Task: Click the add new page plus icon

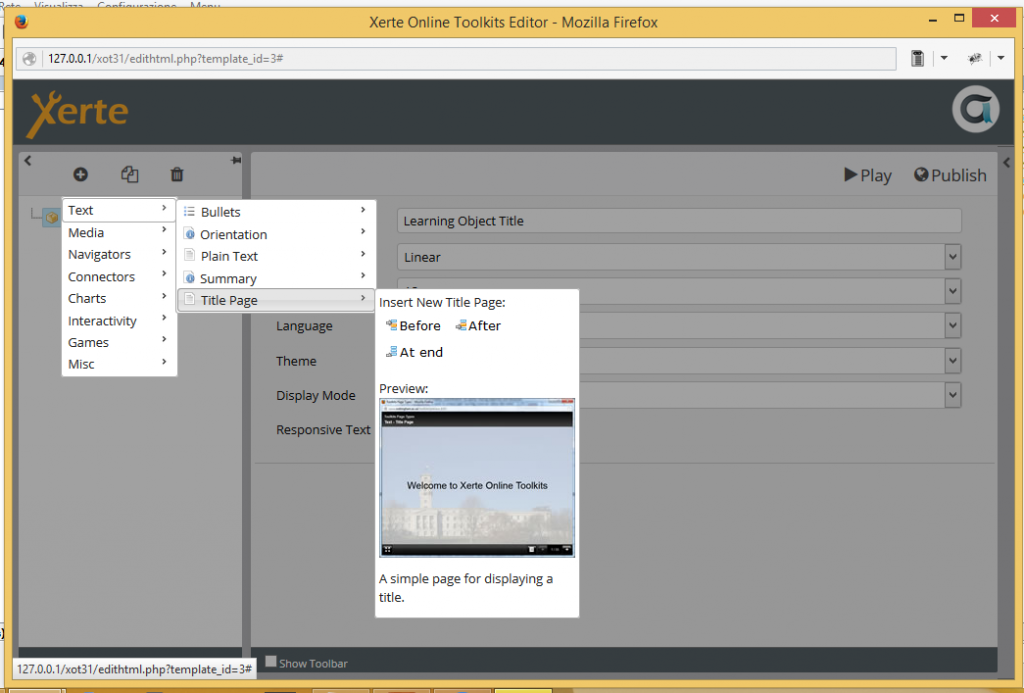Action: [x=80, y=174]
